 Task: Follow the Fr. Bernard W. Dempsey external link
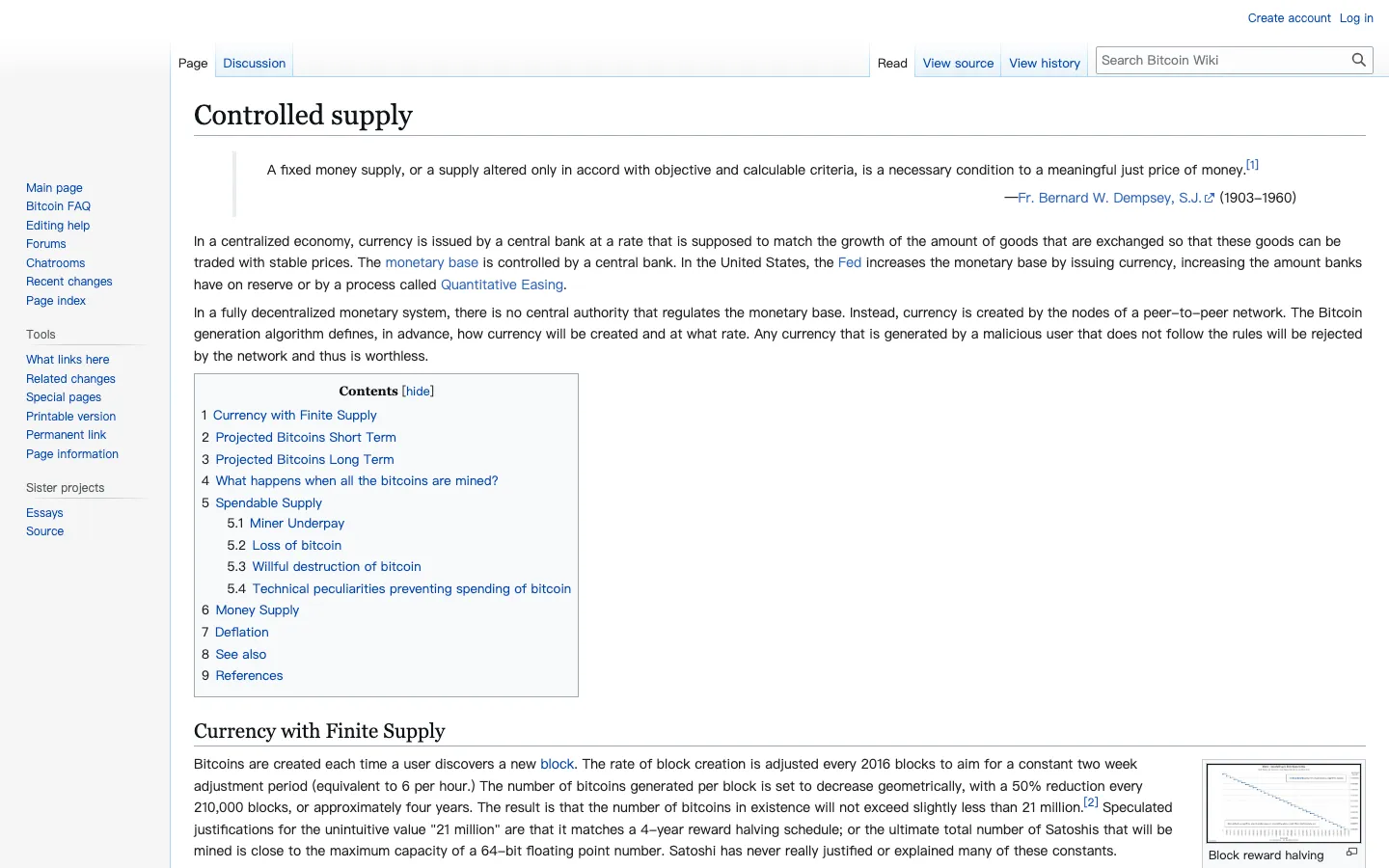click(x=1115, y=198)
